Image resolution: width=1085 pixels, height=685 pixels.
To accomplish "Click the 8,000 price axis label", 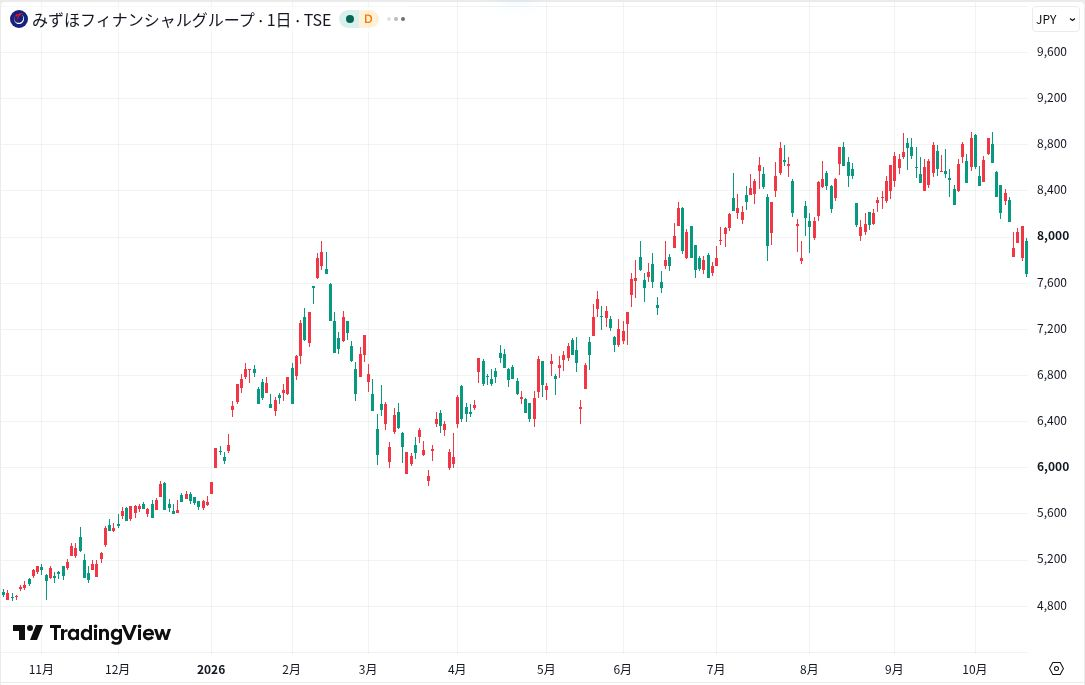I will click(x=1052, y=236).
